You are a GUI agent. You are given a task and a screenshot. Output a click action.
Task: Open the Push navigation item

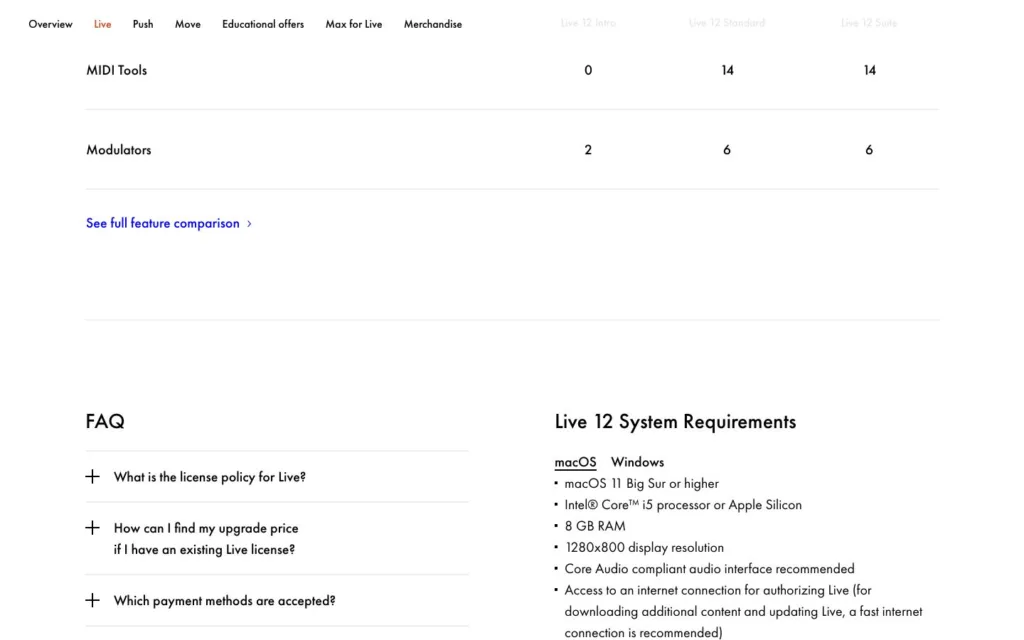(143, 24)
